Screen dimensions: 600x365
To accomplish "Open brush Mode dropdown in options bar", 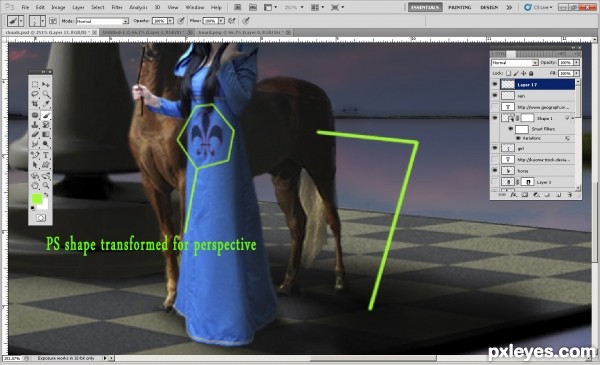I will click(x=102, y=21).
